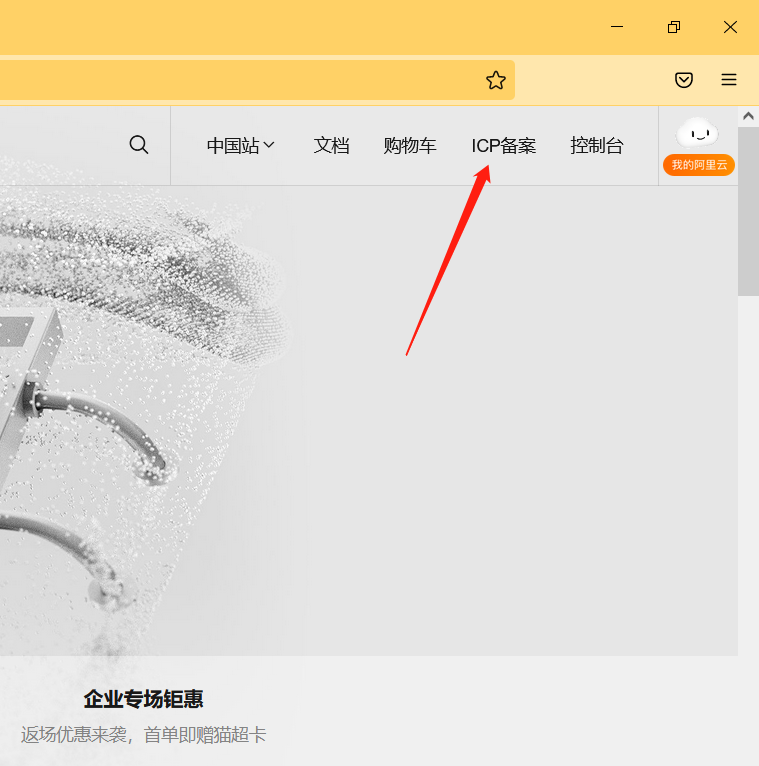Open the 文档 documentation link
The image size is (759, 766).
tap(331, 146)
